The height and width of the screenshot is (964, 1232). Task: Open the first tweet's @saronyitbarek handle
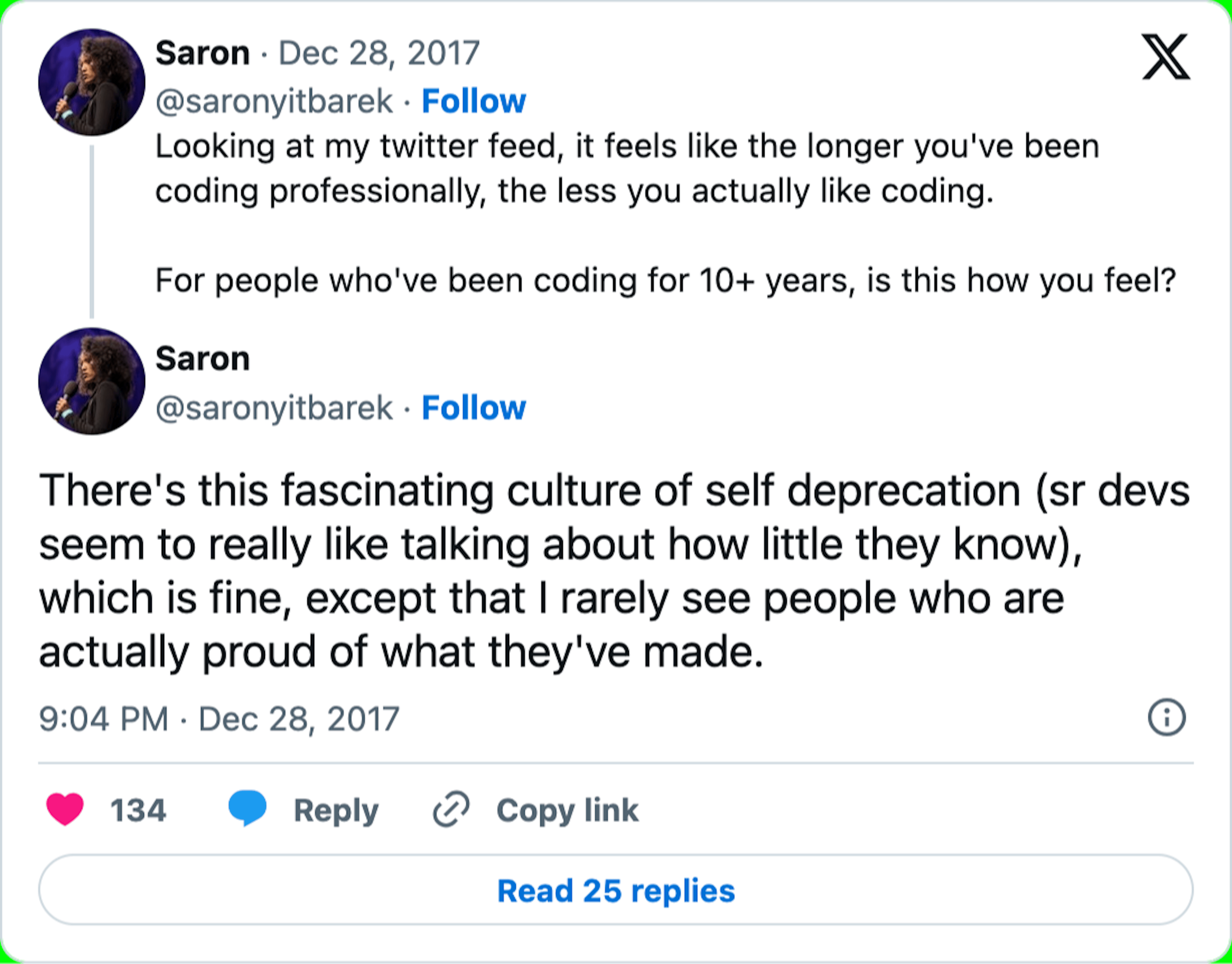[x=274, y=102]
